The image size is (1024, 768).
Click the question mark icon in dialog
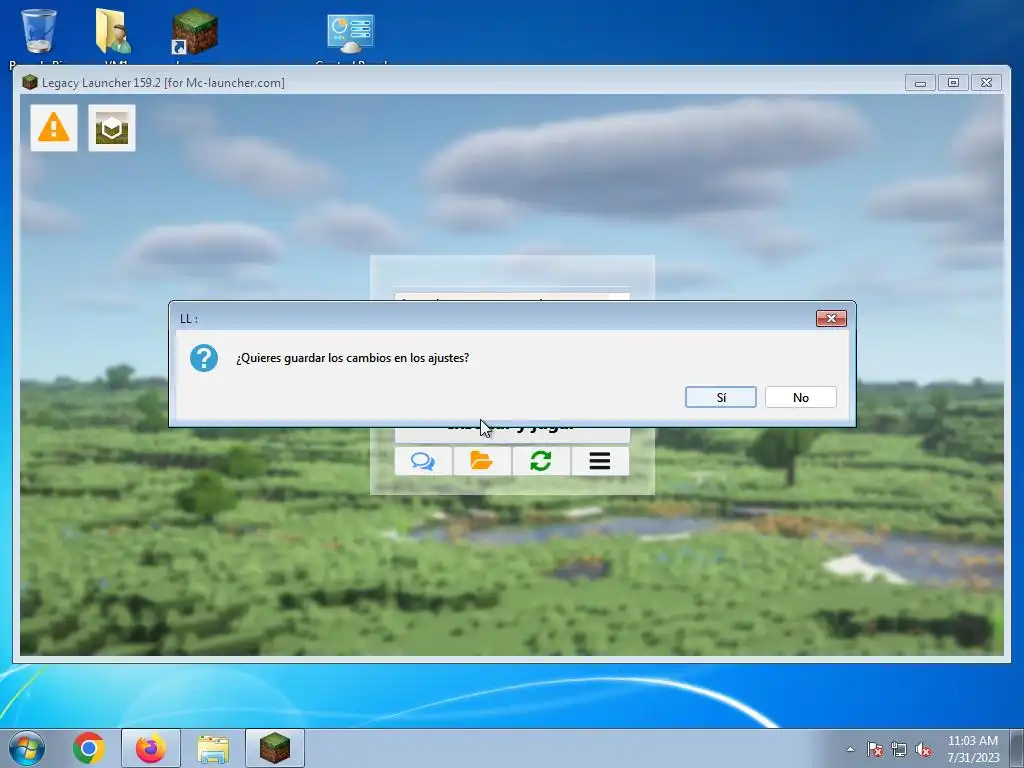coord(204,358)
